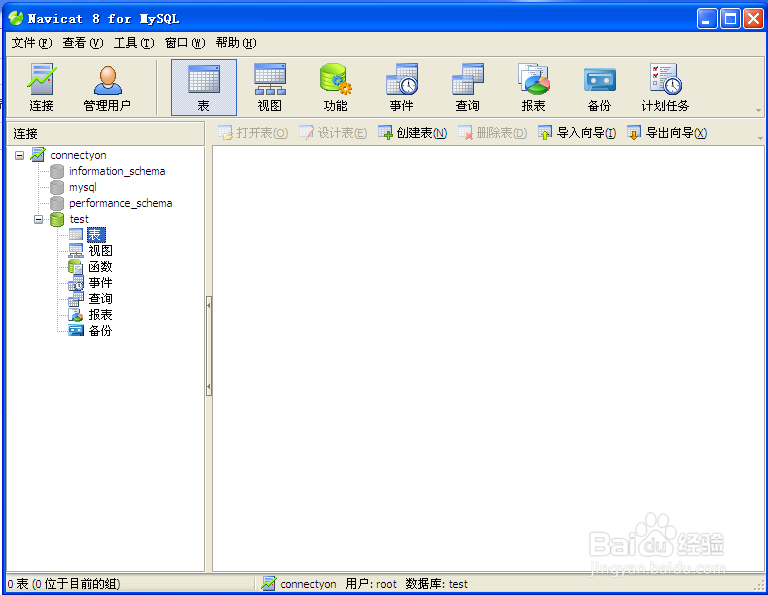Viewport: 768px width, 595px height.
Task: Click the empty table list area
Action: tap(488, 358)
